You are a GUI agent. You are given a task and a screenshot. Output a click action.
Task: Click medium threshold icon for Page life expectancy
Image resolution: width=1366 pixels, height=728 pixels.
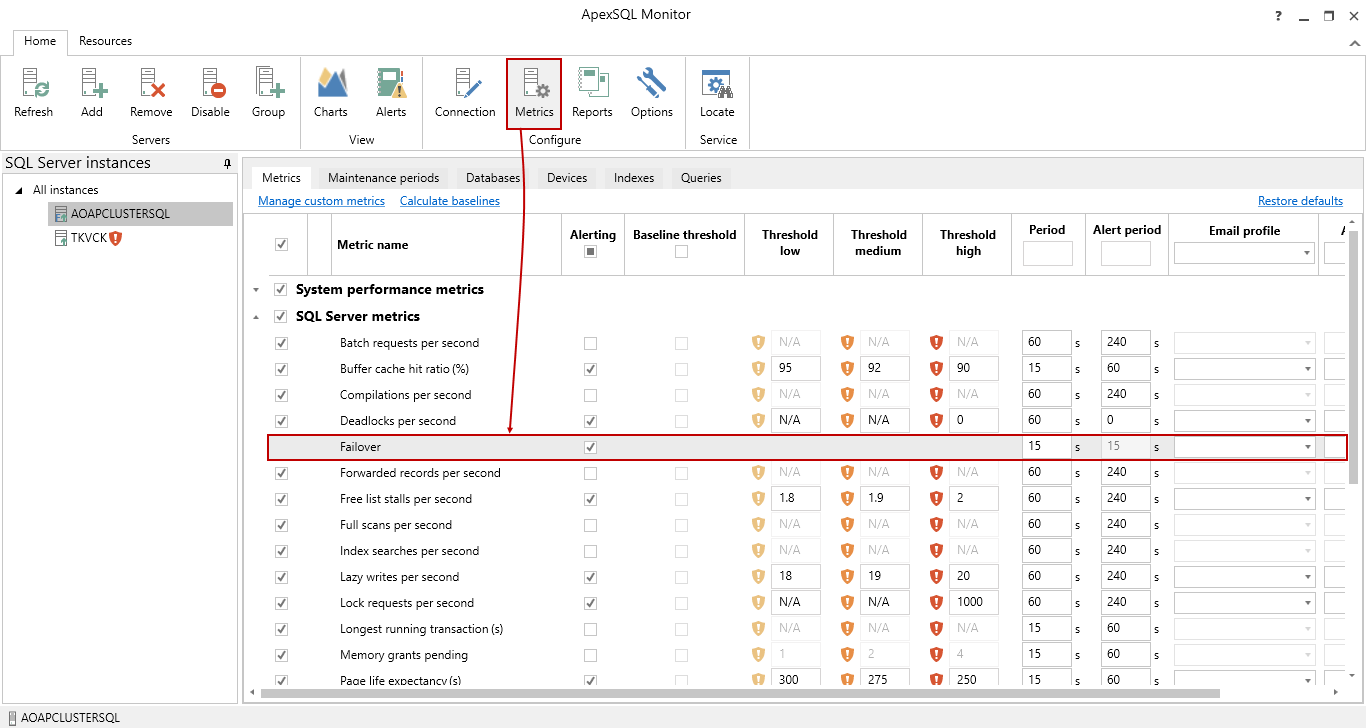coord(848,680)
